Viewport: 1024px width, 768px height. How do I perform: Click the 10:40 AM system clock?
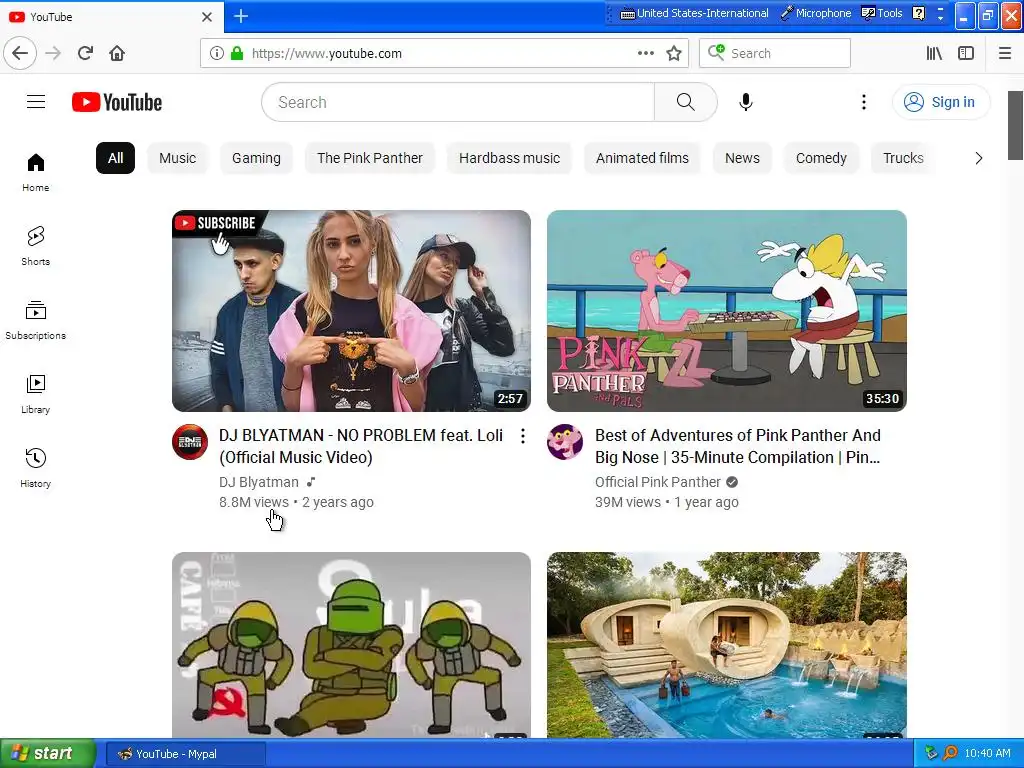click(987, 753)
